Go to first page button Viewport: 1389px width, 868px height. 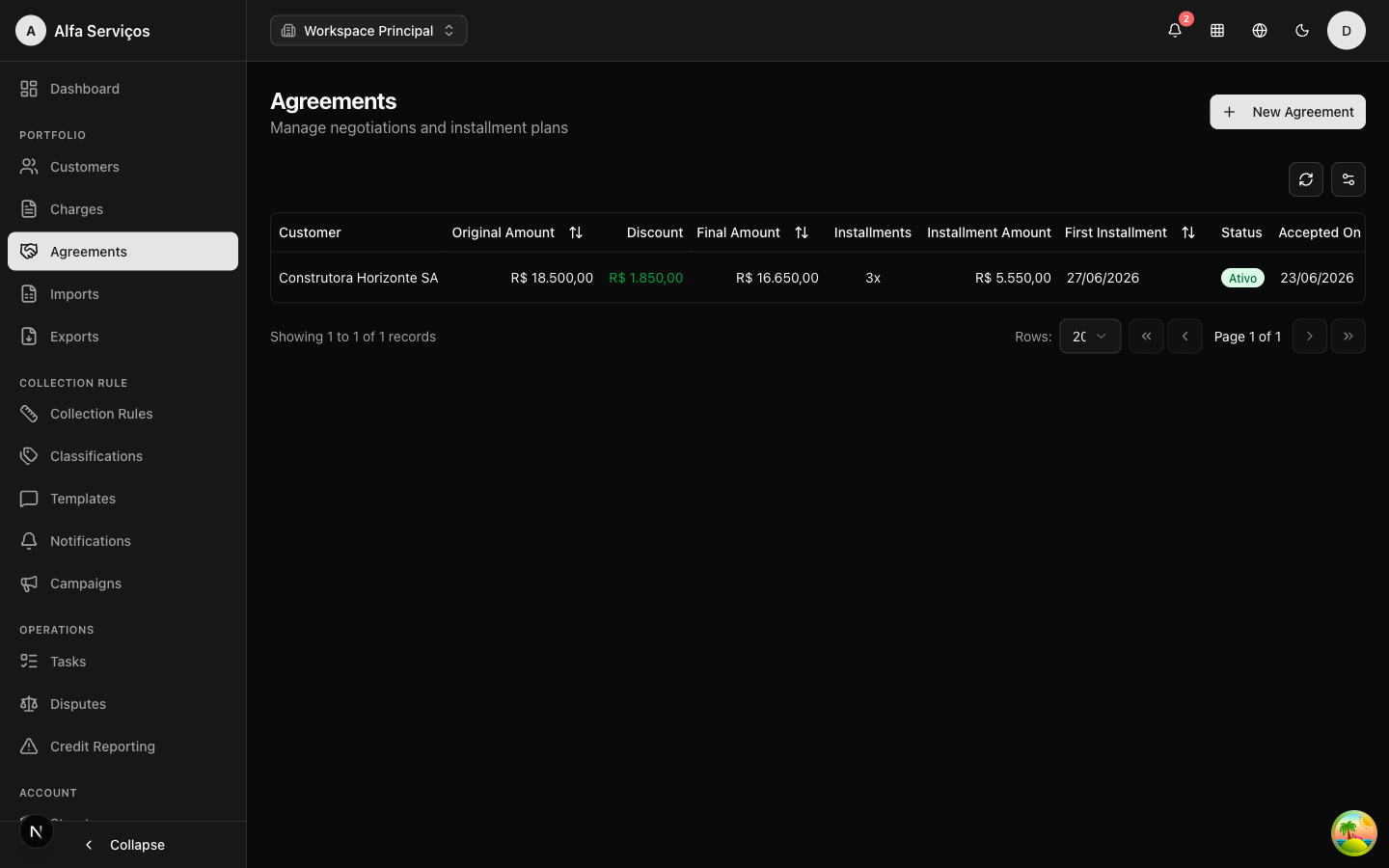1146,337
